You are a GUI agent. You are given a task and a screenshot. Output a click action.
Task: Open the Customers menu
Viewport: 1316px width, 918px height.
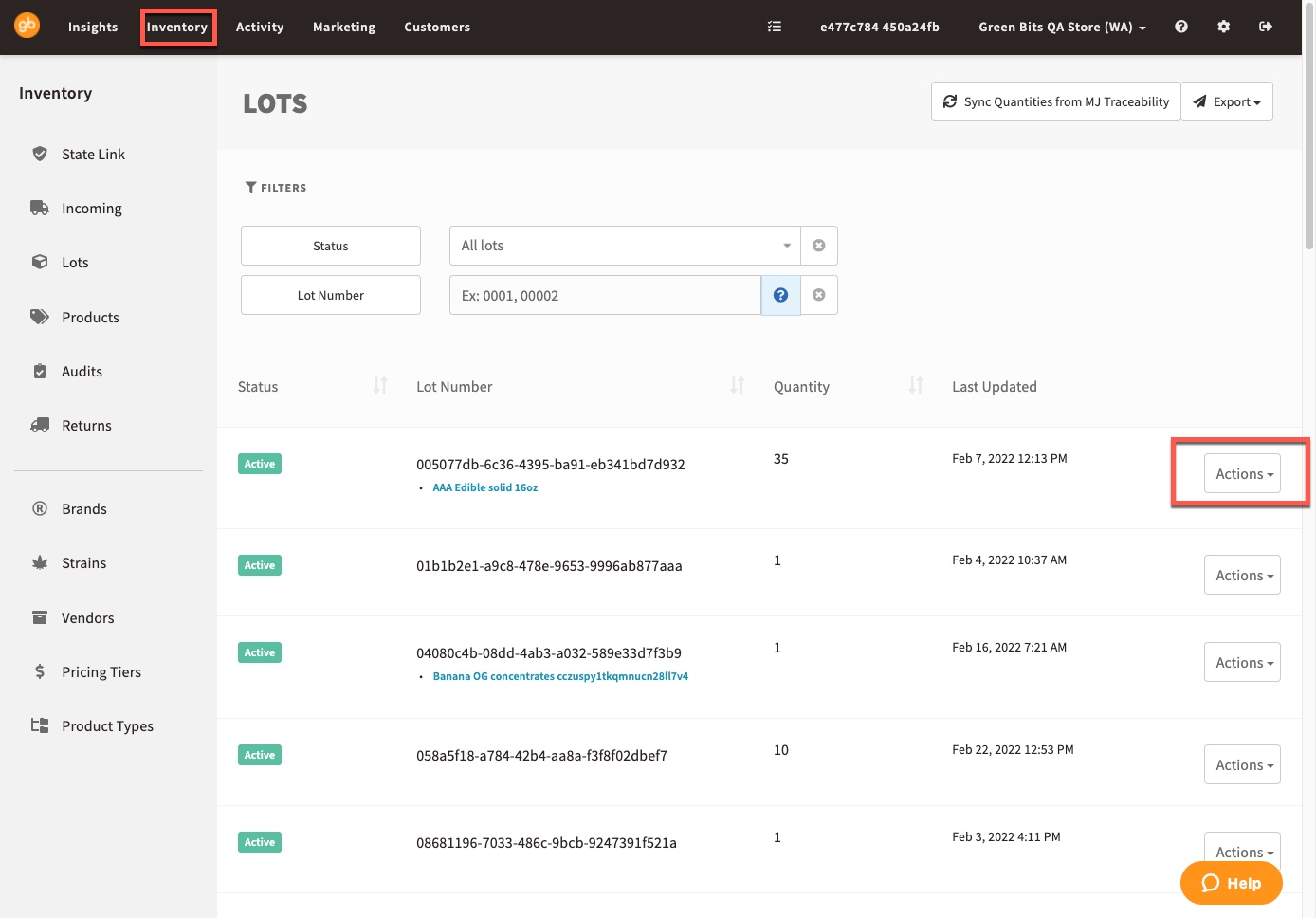[x=437, y=27]
